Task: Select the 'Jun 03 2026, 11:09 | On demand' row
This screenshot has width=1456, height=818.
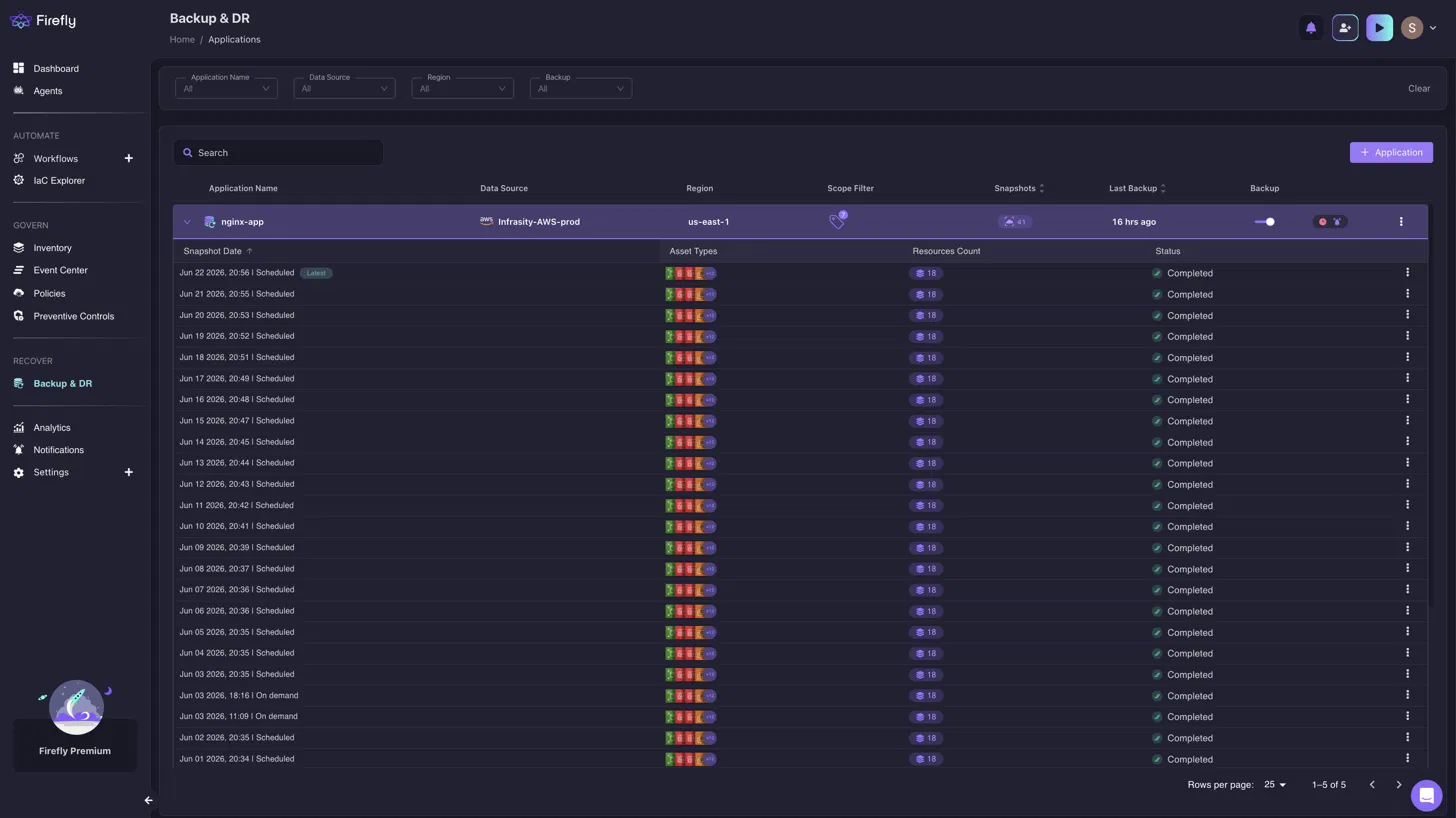Action: (x=800, y=716)
